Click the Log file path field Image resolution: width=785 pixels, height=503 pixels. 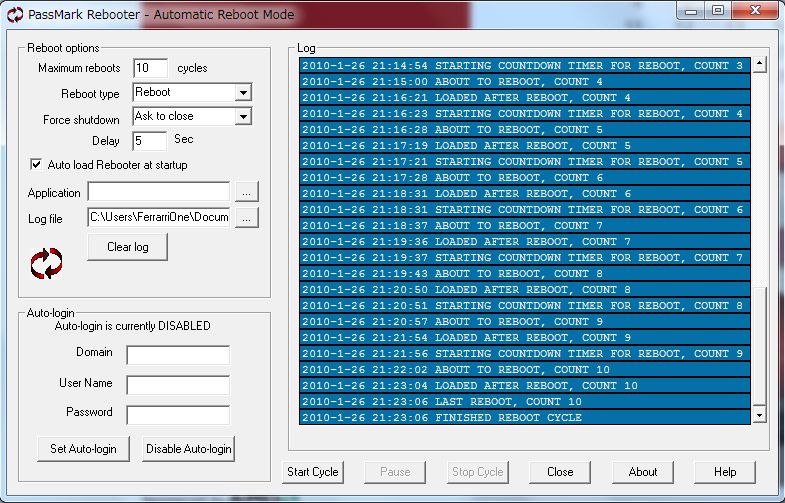159,217
